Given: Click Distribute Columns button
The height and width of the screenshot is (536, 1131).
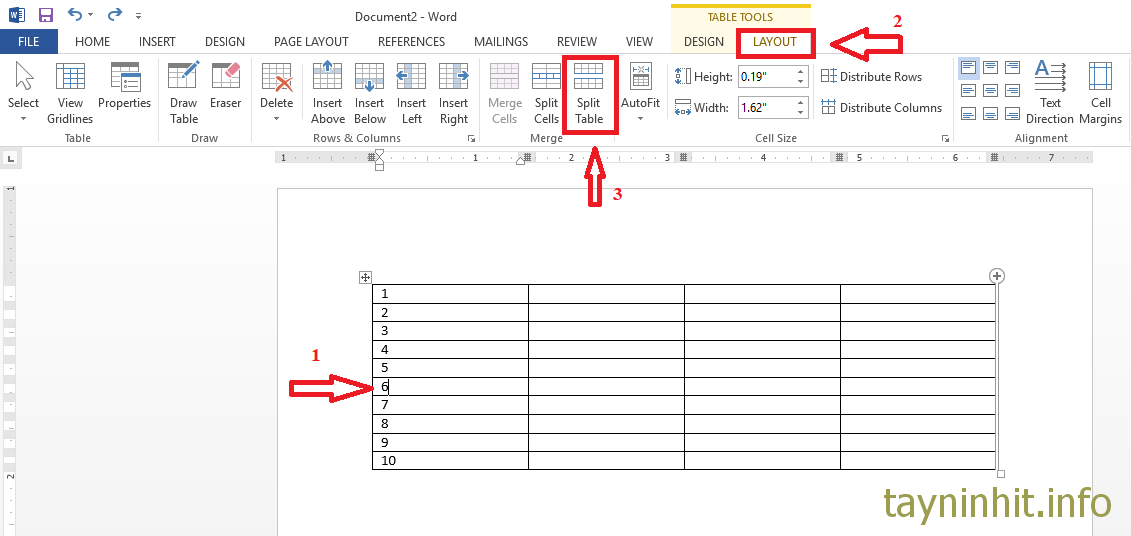Looking at the screenshot, I should pyautogui.click(x=880, y=108).
